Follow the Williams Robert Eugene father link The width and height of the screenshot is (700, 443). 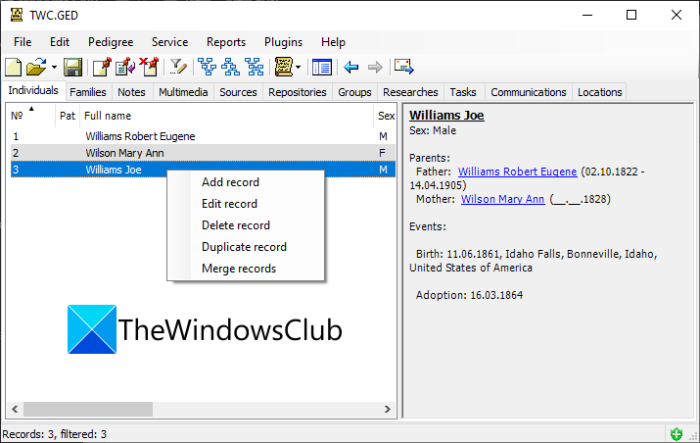tap(517, 171)
